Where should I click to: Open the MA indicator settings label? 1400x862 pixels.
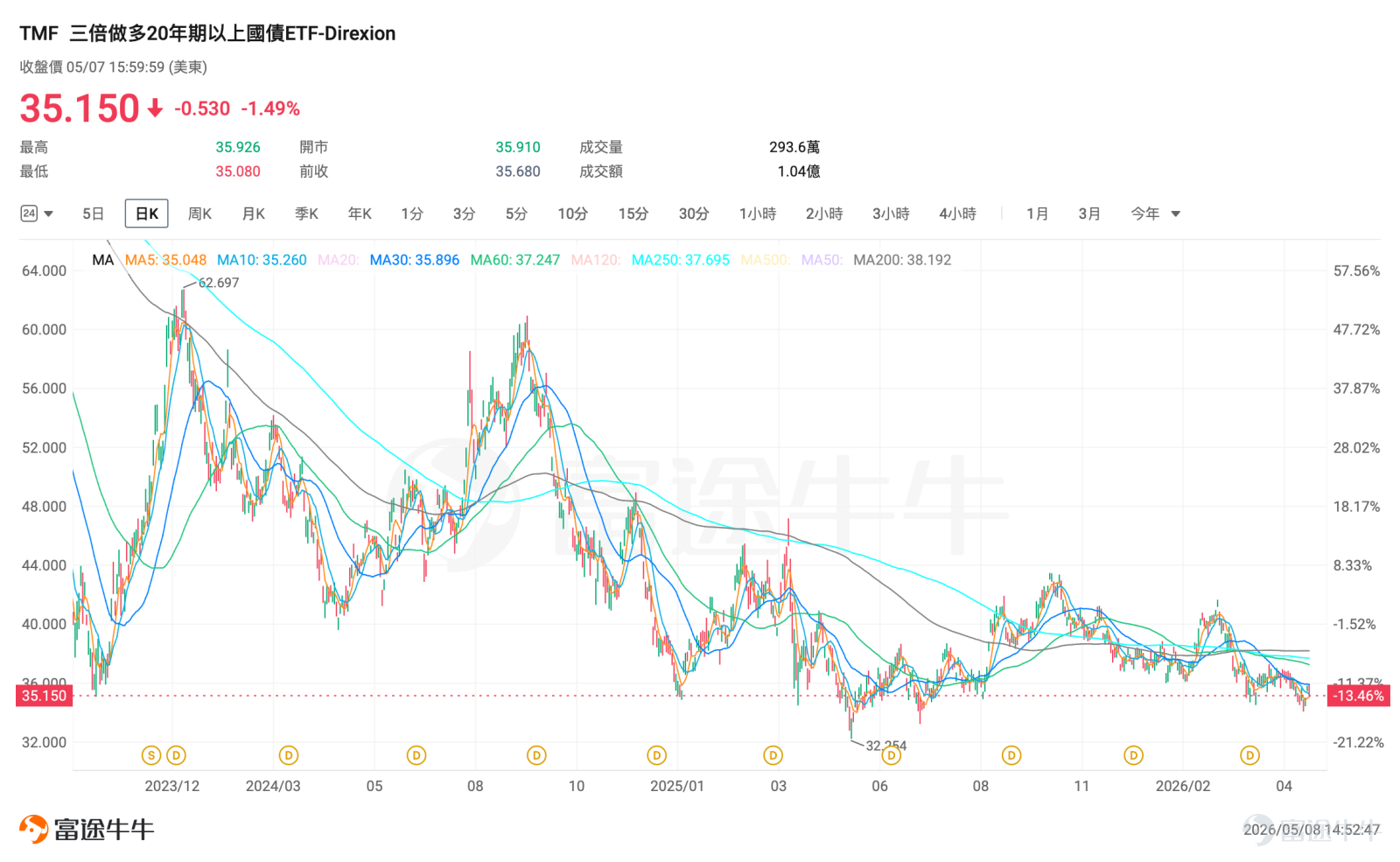click(x=102, y=260)
